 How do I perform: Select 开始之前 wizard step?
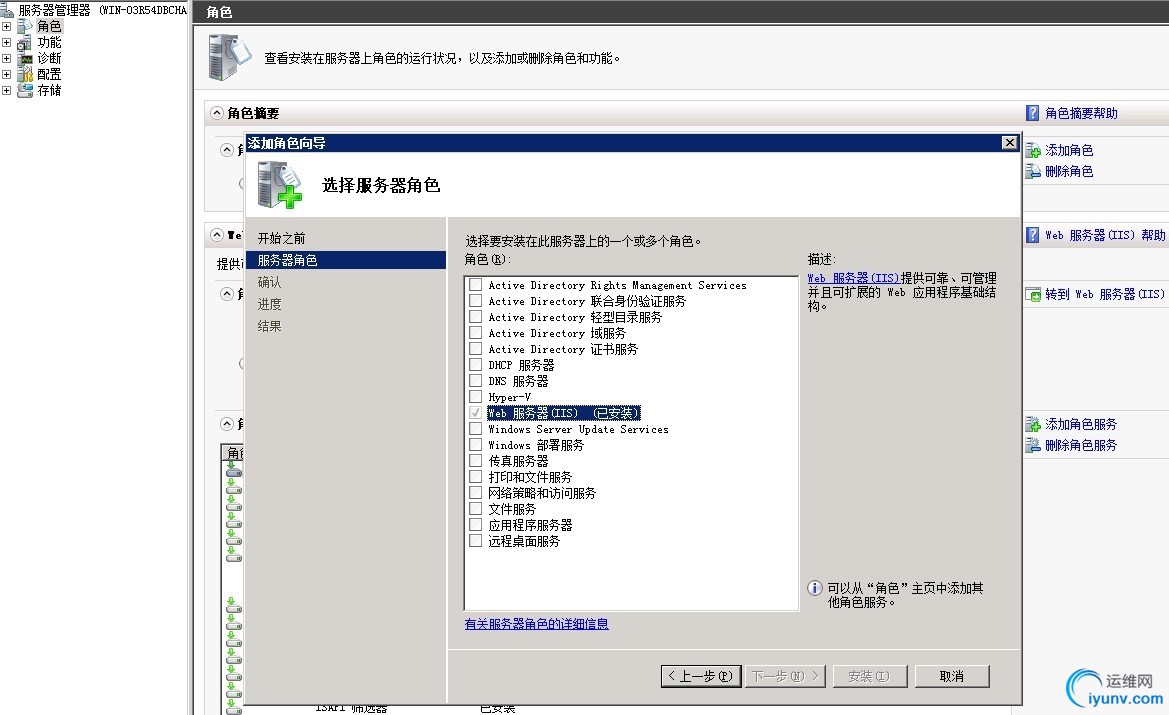[282, 239]
